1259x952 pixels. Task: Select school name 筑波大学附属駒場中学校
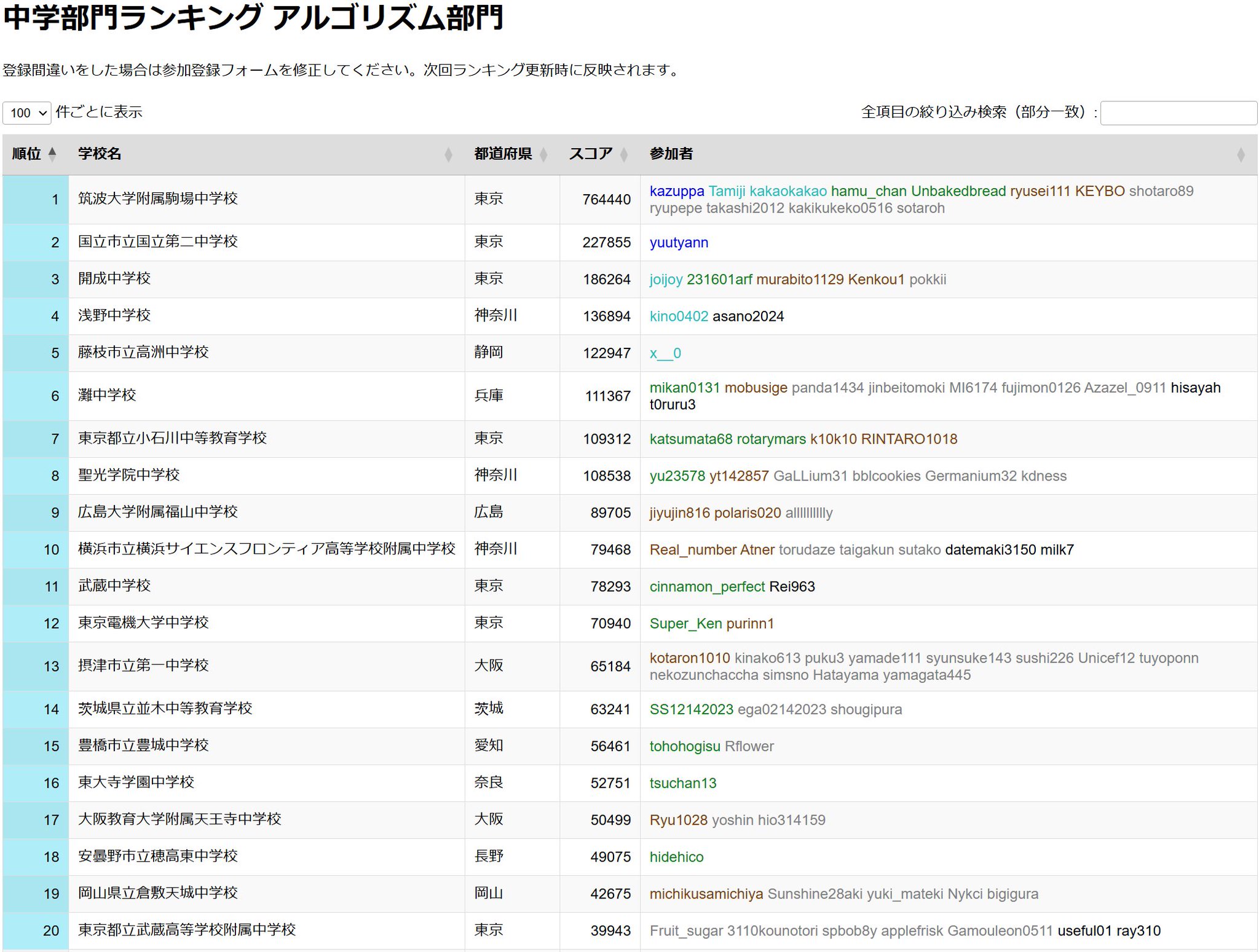click(x=157, y=199)
